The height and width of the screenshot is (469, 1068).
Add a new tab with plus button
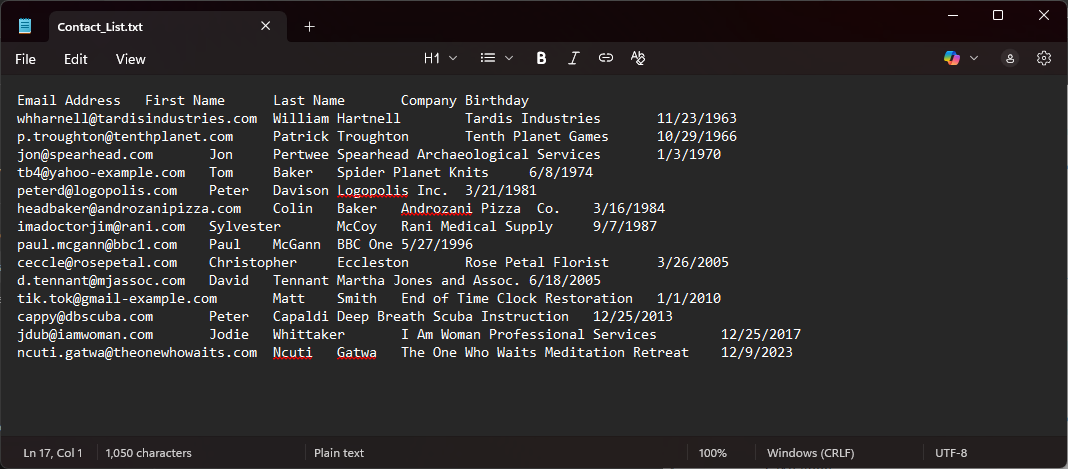click(309, 27)
